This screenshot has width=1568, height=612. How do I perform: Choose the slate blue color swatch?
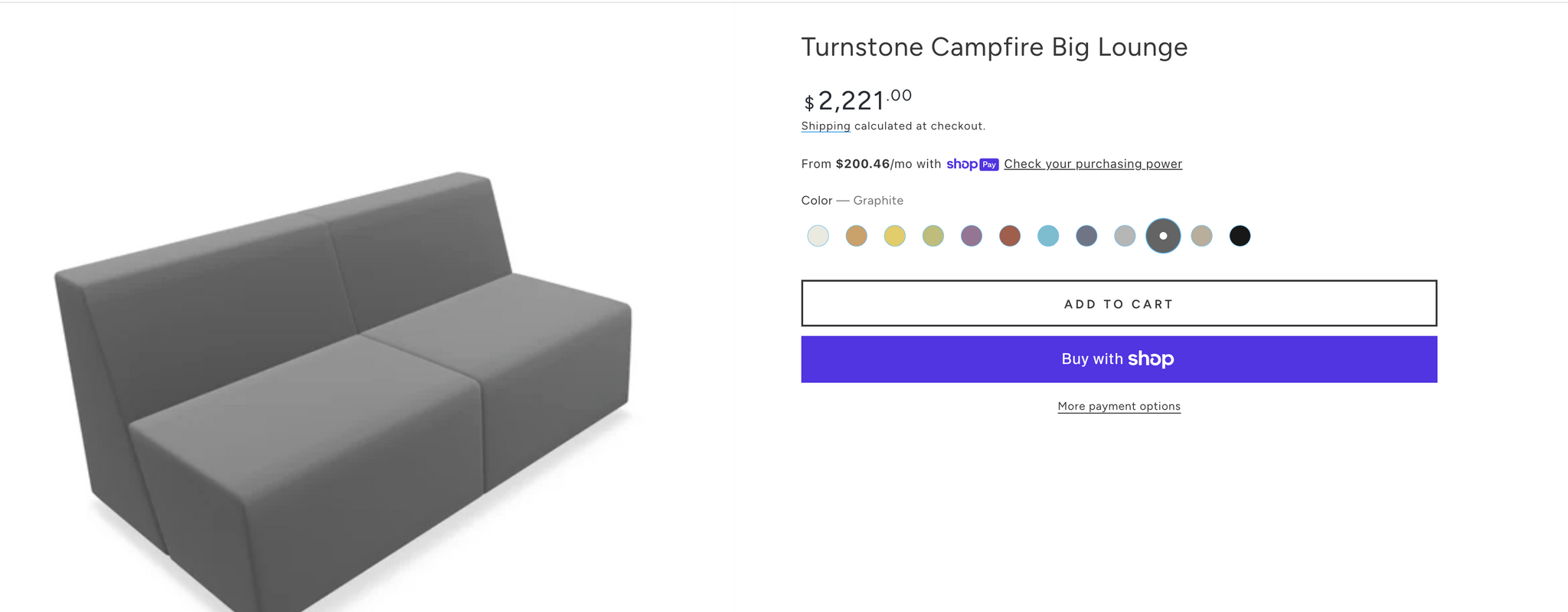pyautogui.click(x=1086, y=236)
